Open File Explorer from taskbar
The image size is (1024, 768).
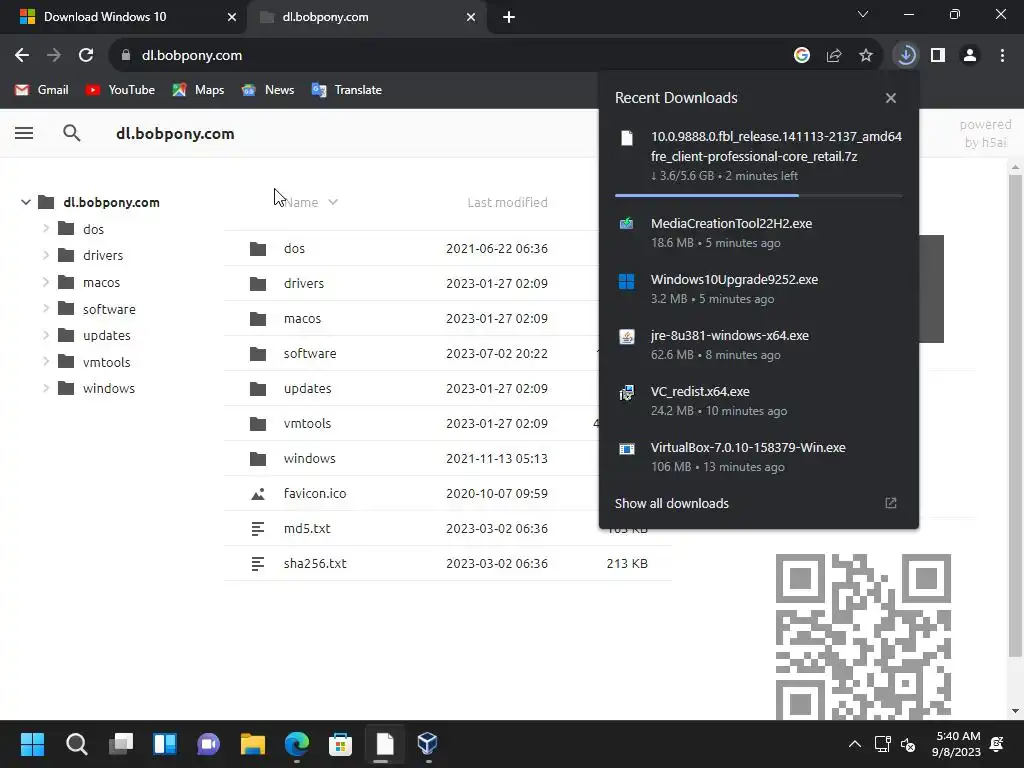pos(253,744)
